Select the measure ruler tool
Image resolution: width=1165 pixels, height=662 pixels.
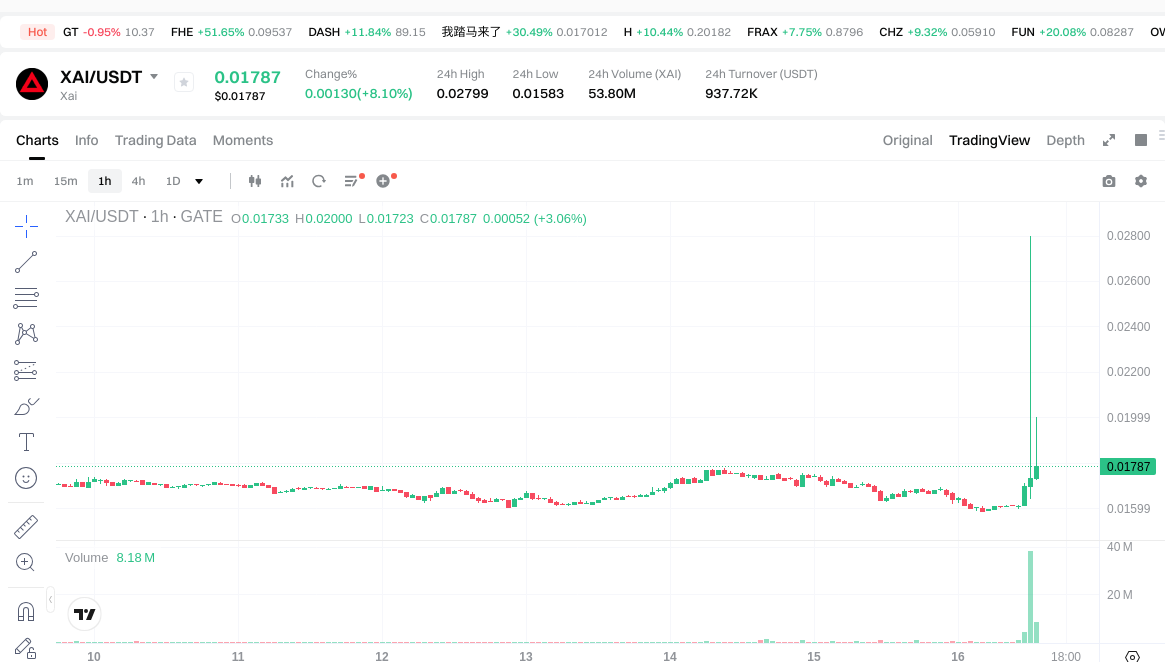pos(25,524)
